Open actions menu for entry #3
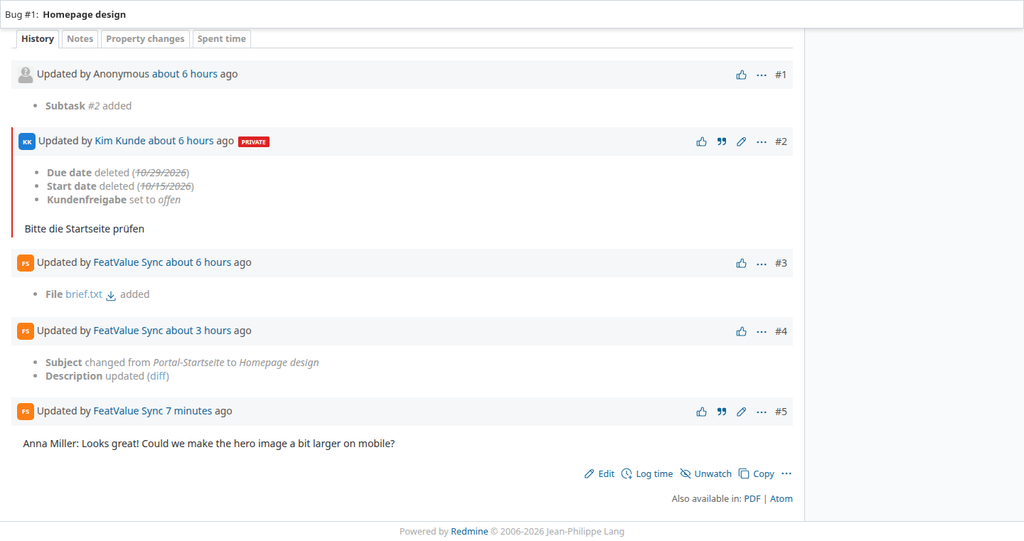 [x=761, y=263]
